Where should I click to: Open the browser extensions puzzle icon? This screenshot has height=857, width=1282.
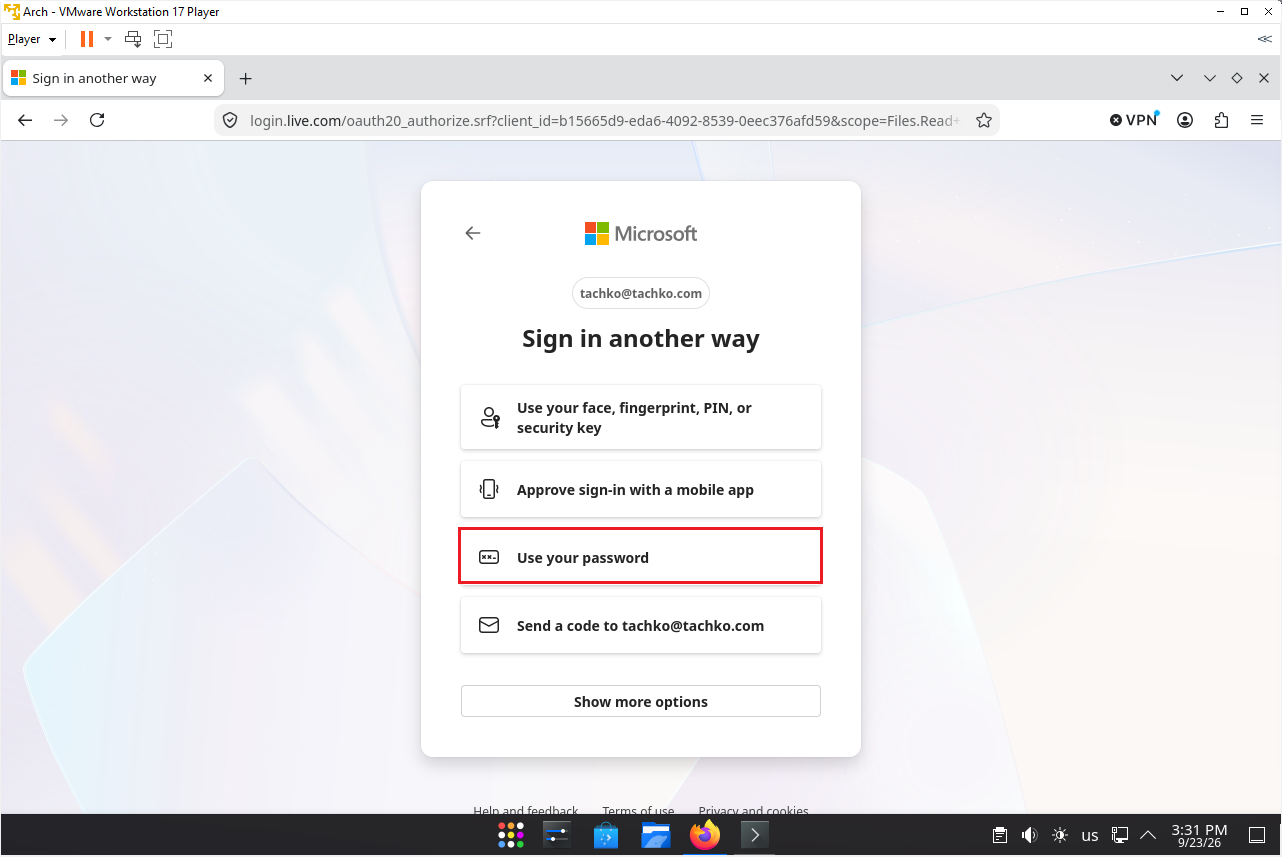click(x=1221, y=120)
